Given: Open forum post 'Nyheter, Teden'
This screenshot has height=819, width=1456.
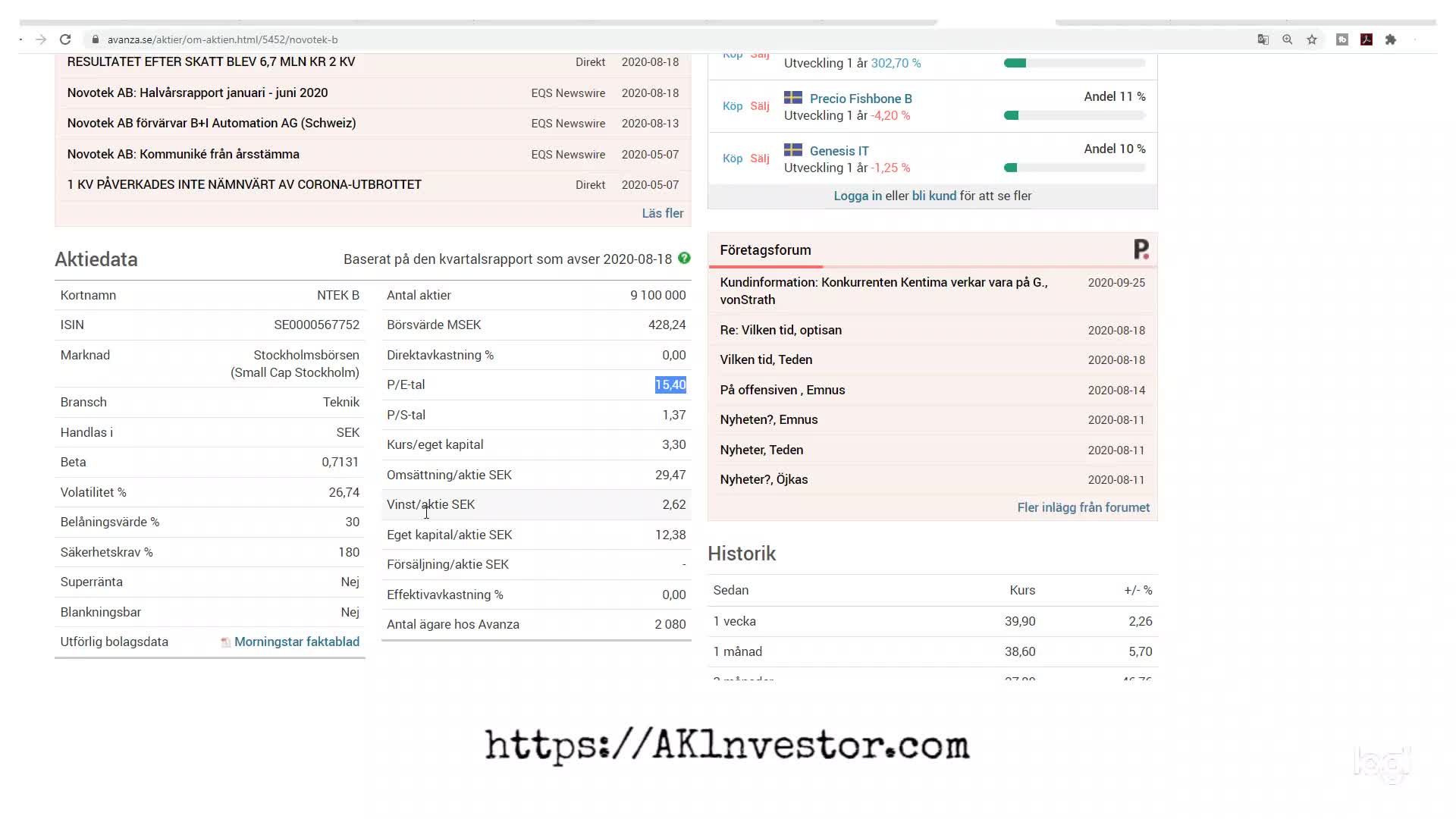Looking at the screenshot, I should (x=761, y=450).
